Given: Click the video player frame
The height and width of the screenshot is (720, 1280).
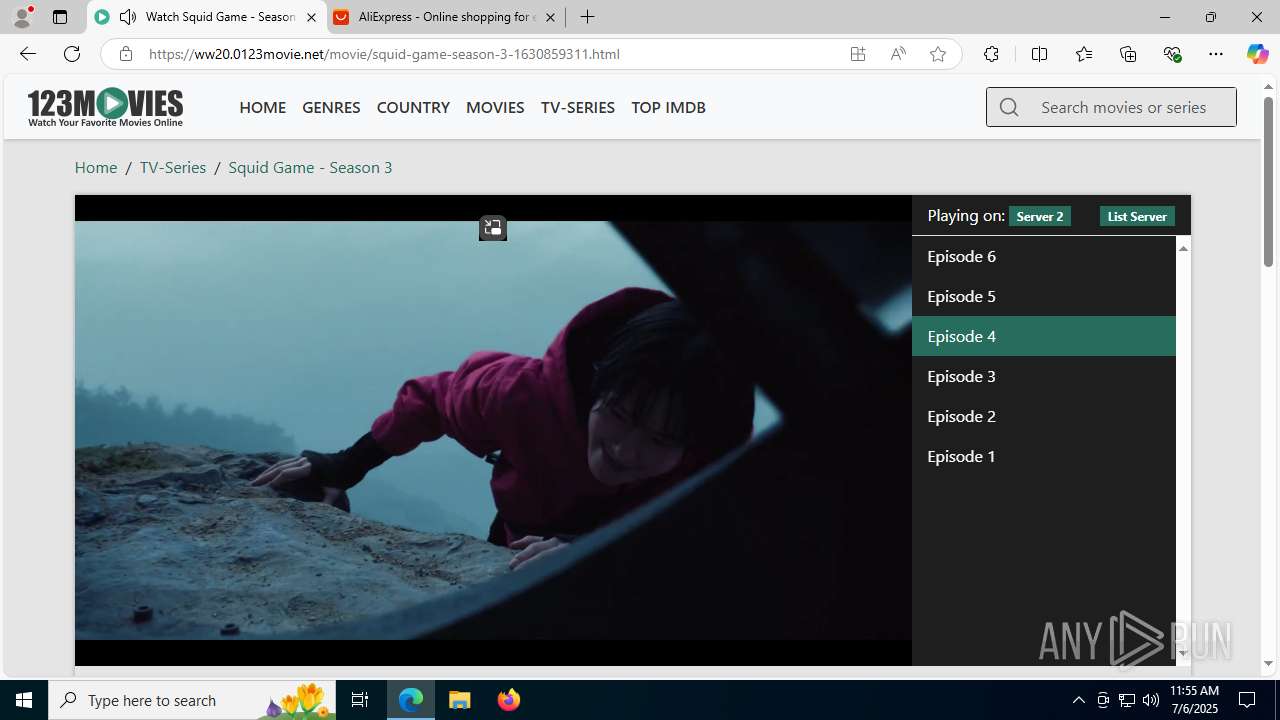Looking at the screenshot, I should point(493,430).
